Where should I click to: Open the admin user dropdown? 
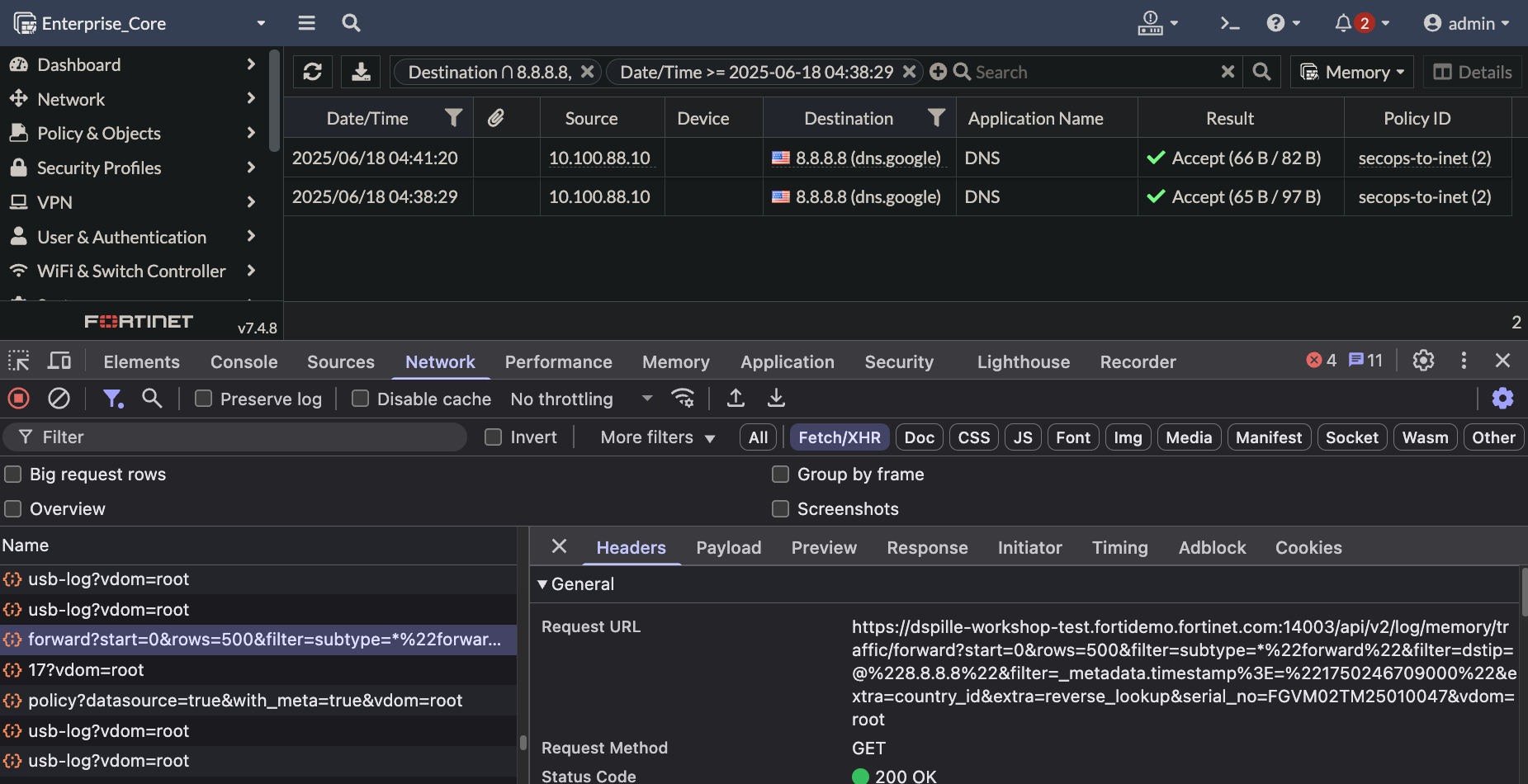coord(1467,23)
